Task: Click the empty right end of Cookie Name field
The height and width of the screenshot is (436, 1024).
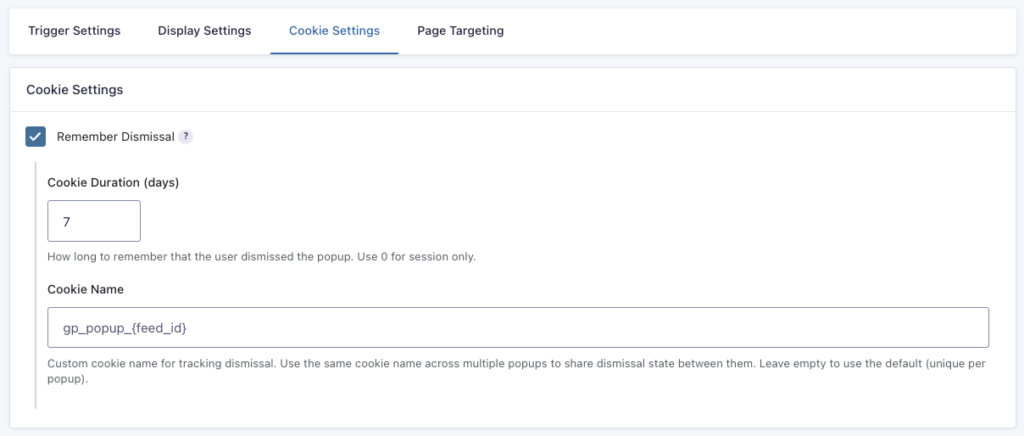Action: [x=900, y=327]
